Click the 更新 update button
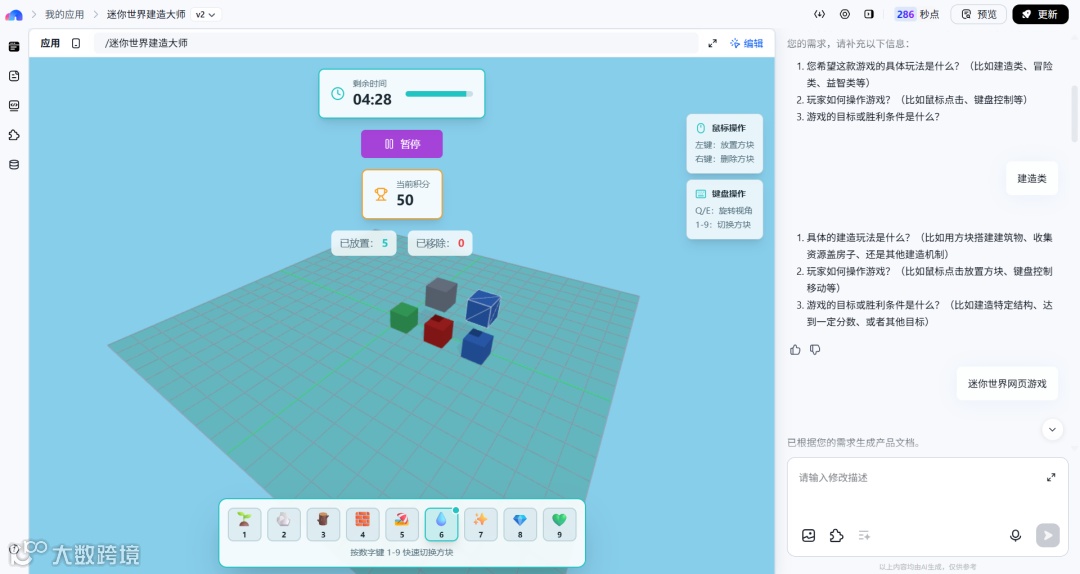 point(1039,14)
